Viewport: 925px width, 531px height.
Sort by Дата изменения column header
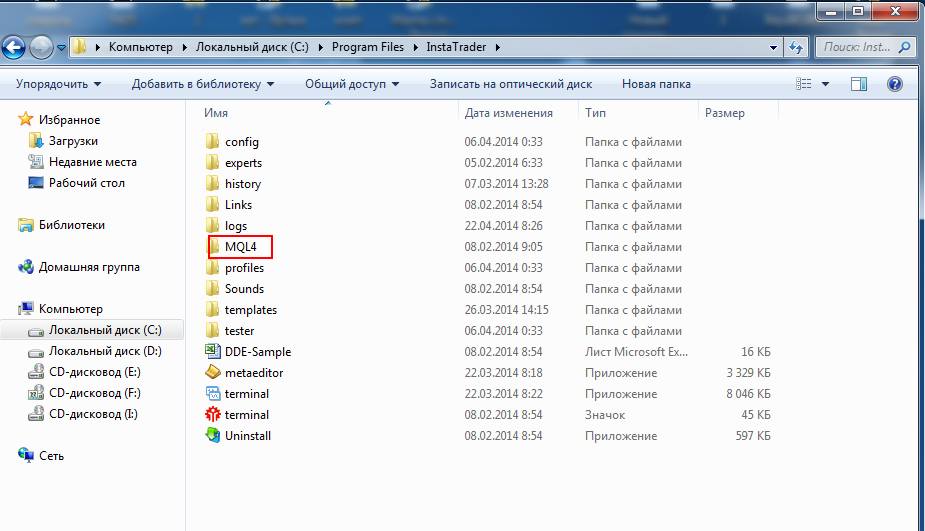(x=509, y=113)
